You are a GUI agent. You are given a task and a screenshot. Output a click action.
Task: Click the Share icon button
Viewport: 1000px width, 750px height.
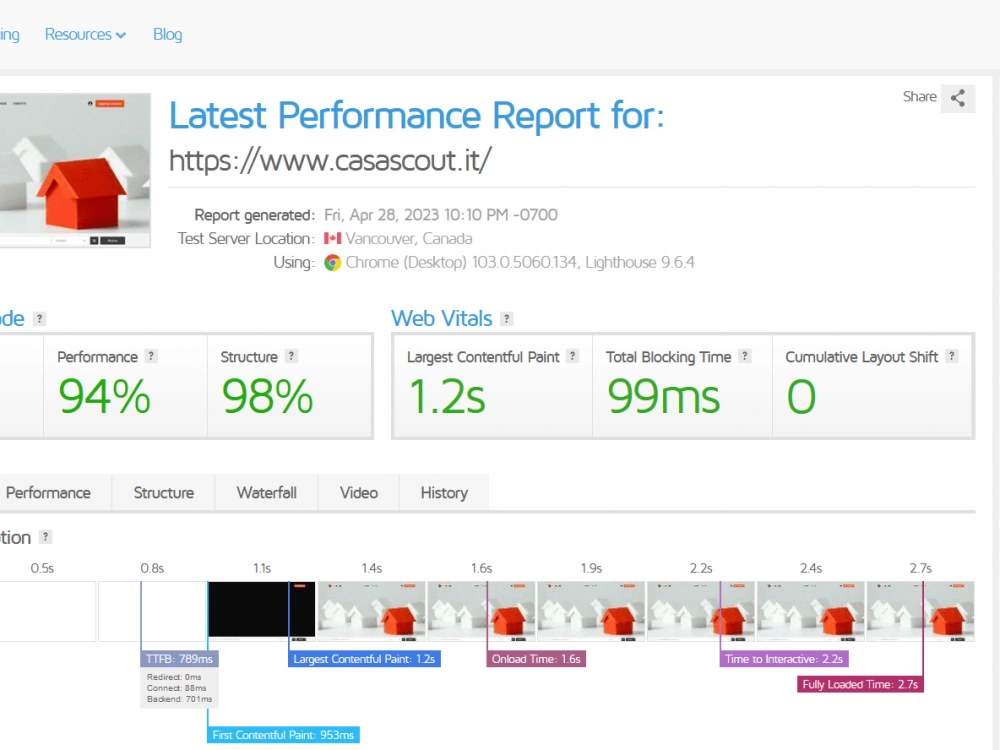[957, 98]
